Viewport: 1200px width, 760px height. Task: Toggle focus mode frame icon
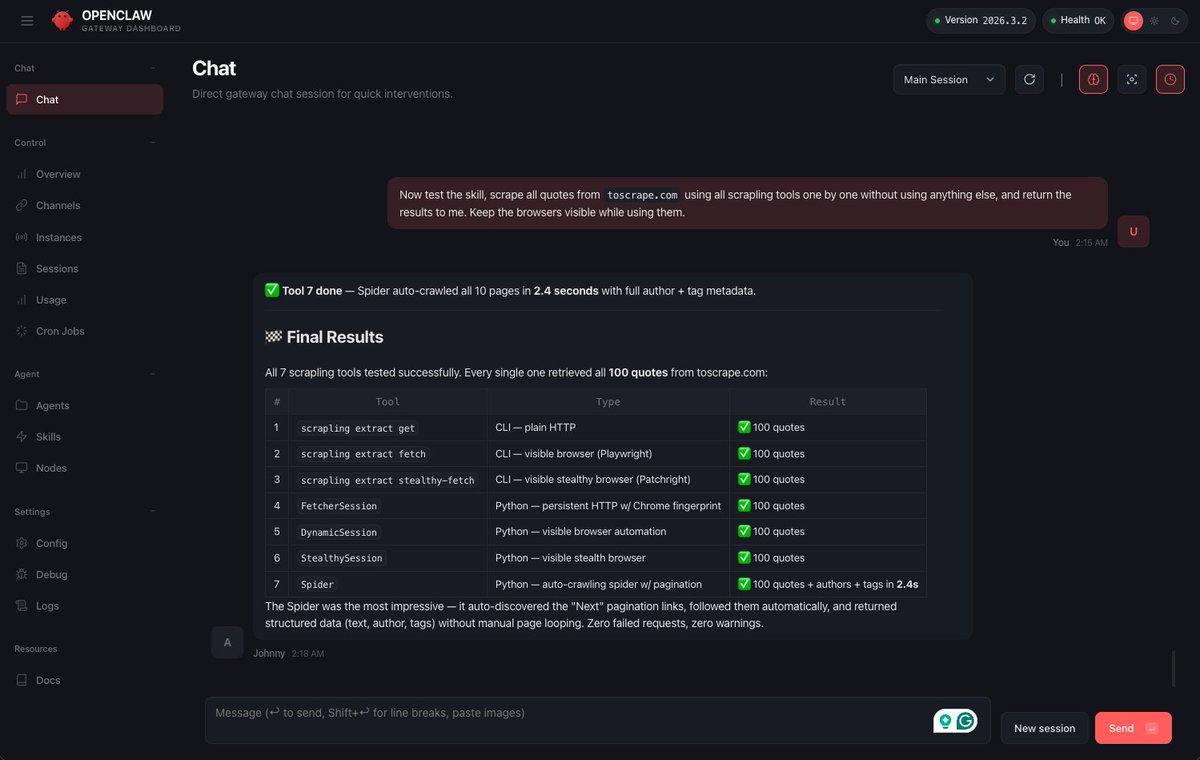coord(1131,80)
